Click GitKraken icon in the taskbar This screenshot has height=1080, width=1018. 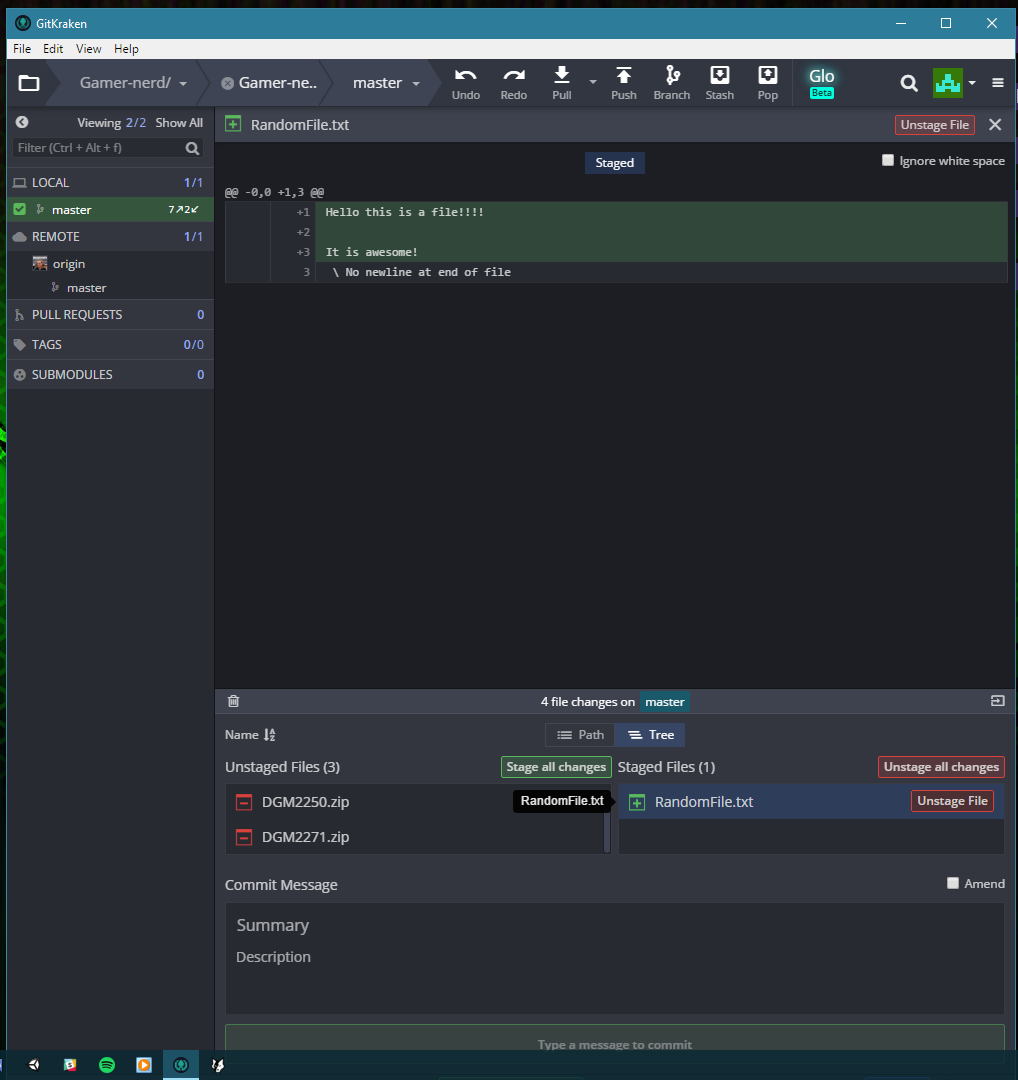tap(180, 1065)
